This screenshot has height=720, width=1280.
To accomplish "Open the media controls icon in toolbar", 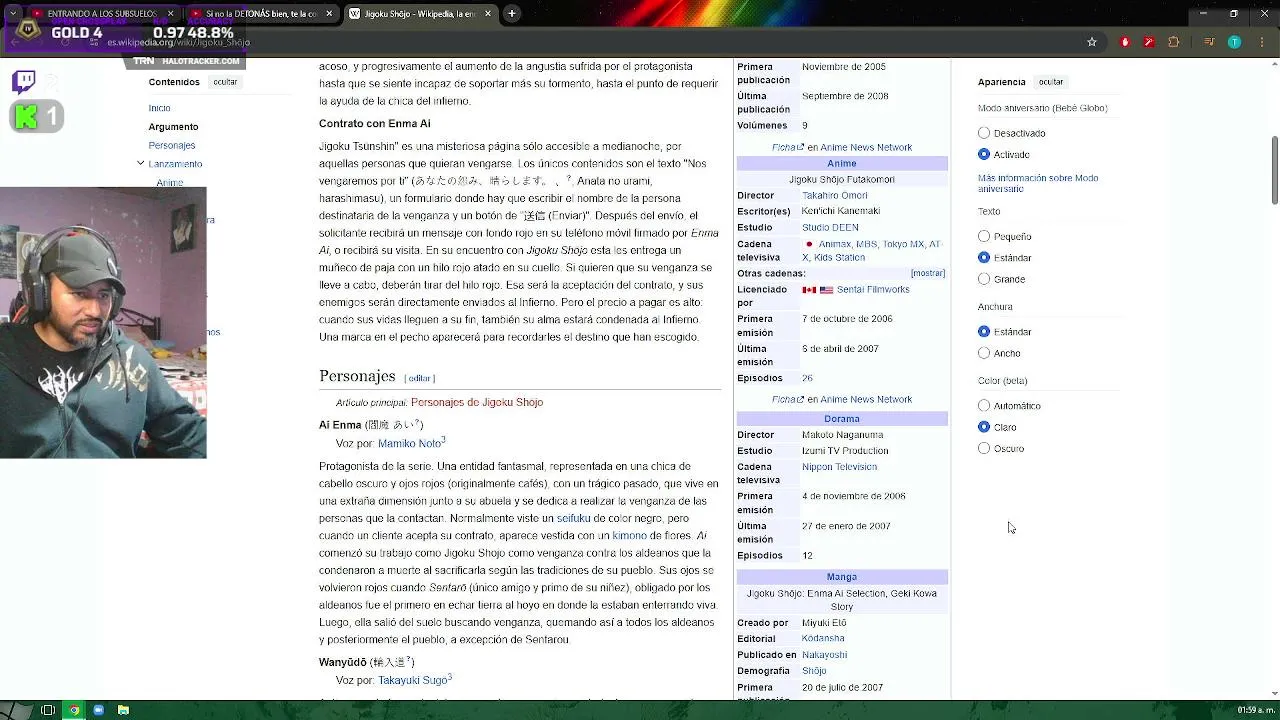I will (1209, 42).
